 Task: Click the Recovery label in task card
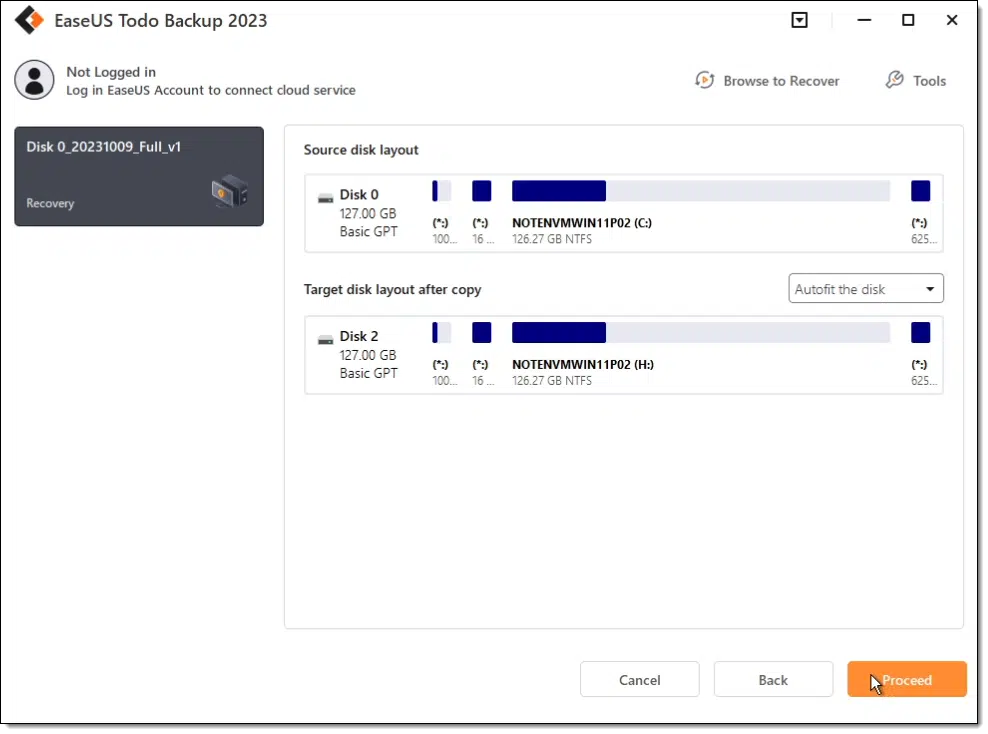(50, 204)
